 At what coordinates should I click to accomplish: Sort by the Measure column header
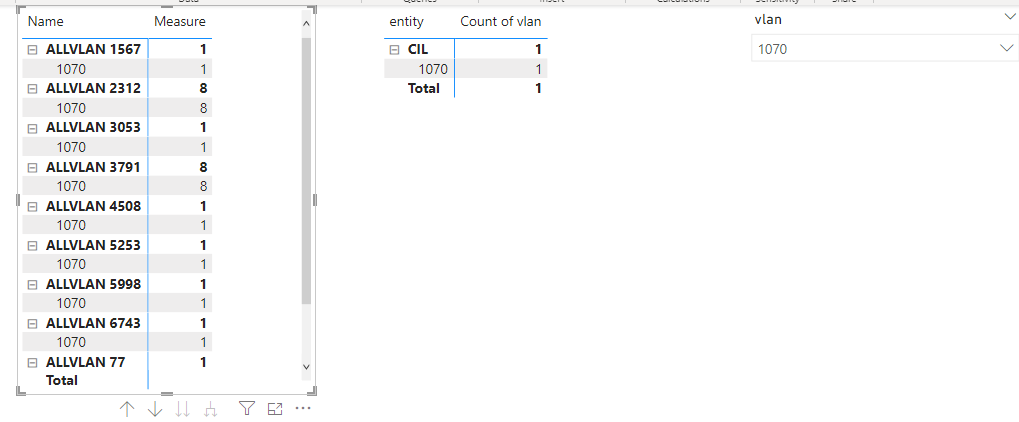180,21
